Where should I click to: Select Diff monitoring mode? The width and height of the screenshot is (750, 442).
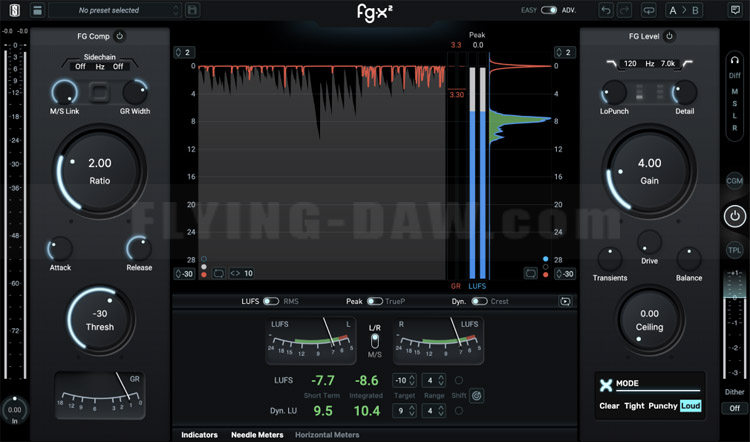(735, 76)
